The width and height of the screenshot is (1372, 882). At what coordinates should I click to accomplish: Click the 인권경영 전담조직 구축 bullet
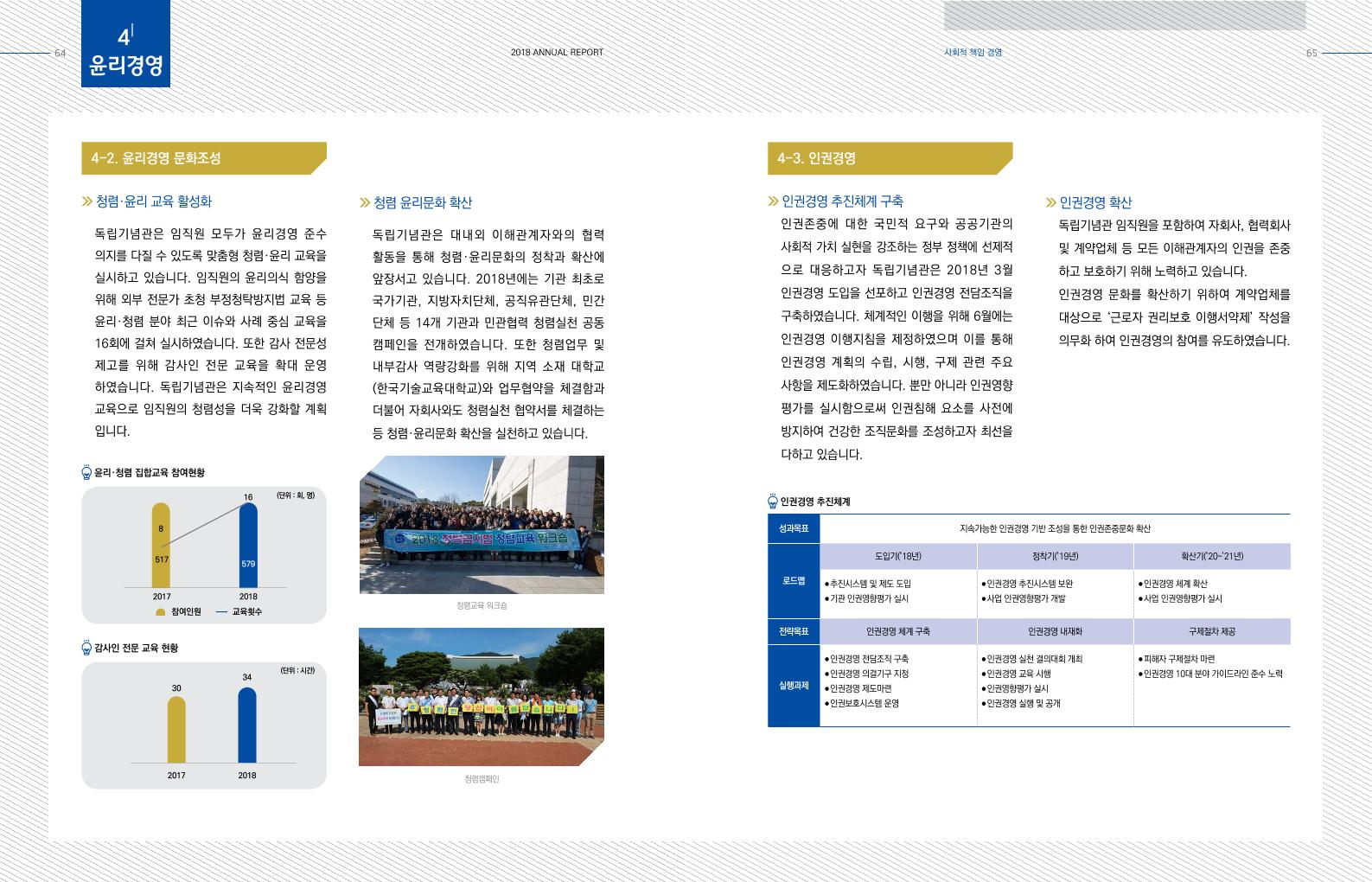[867, 659]
